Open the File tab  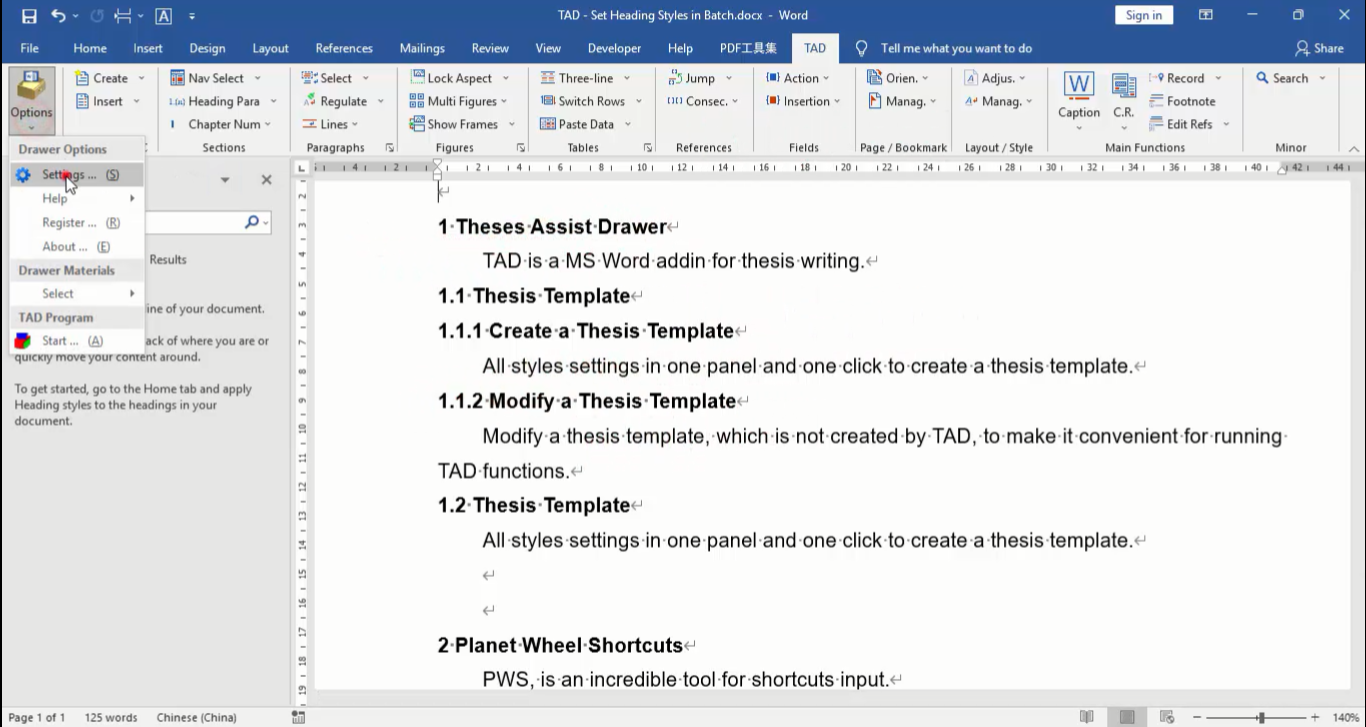click(30, 48)
